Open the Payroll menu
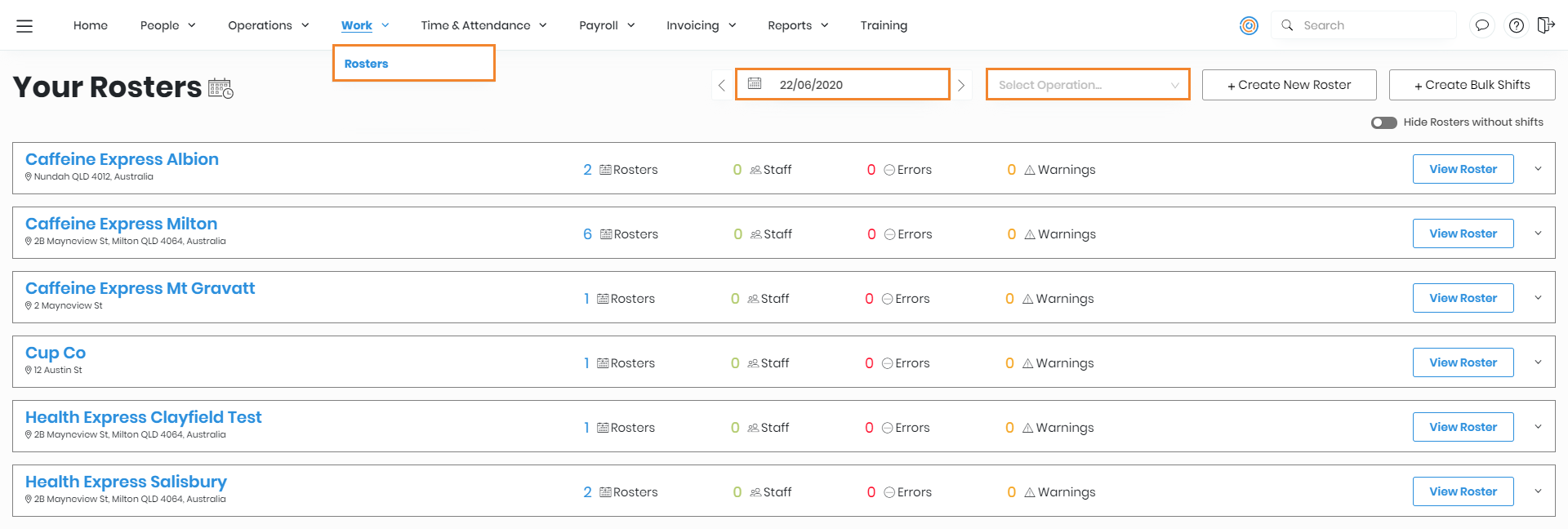 [606, 25]
